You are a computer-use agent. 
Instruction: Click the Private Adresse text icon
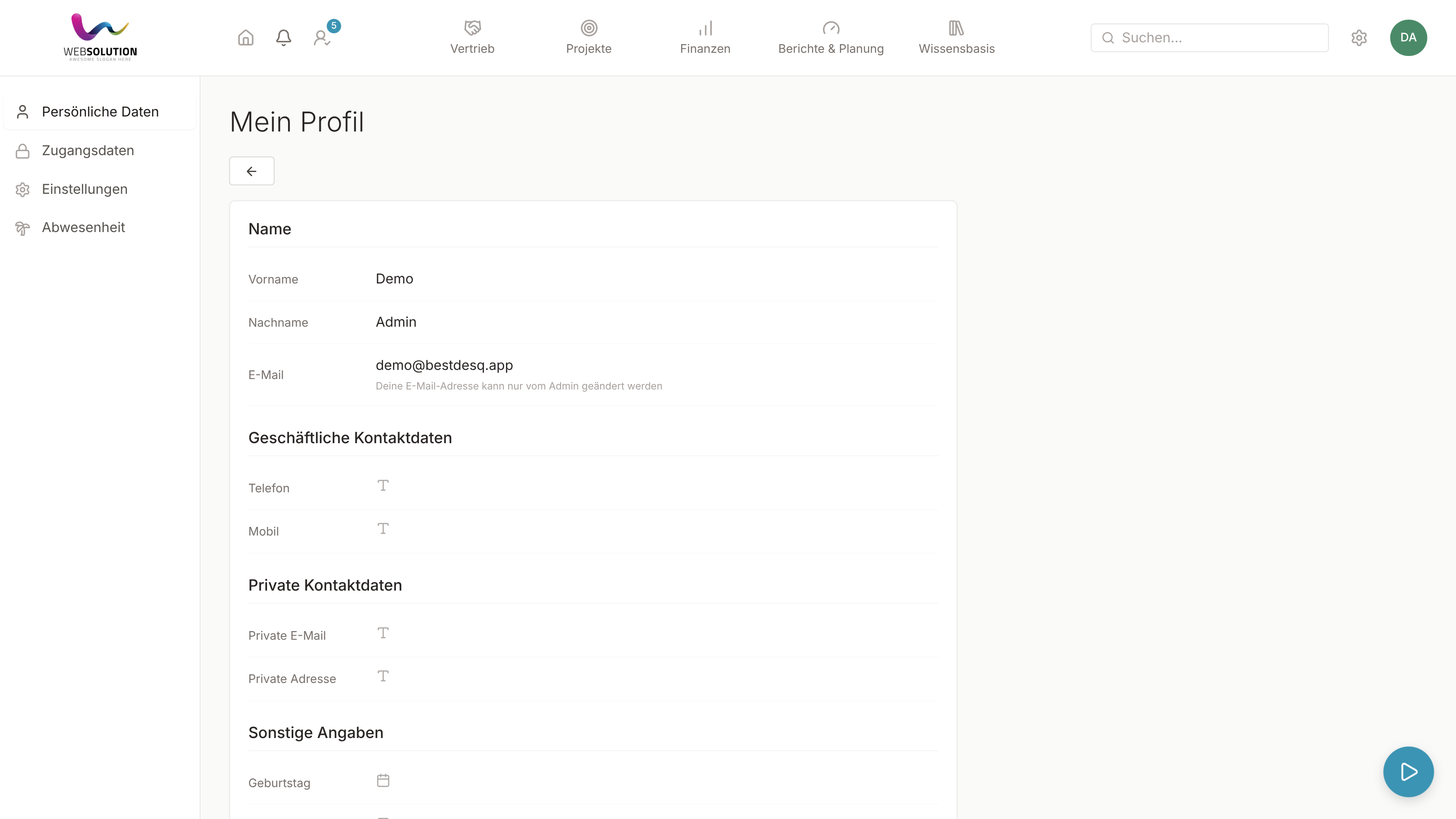(x=383, y=676)
